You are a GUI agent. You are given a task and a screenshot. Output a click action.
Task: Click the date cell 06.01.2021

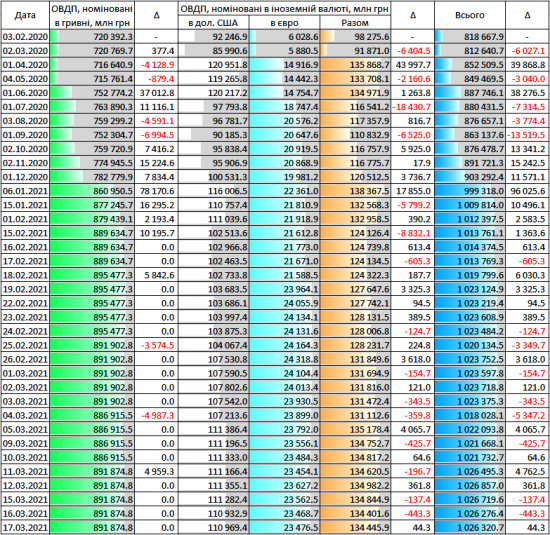coord(25,191)
